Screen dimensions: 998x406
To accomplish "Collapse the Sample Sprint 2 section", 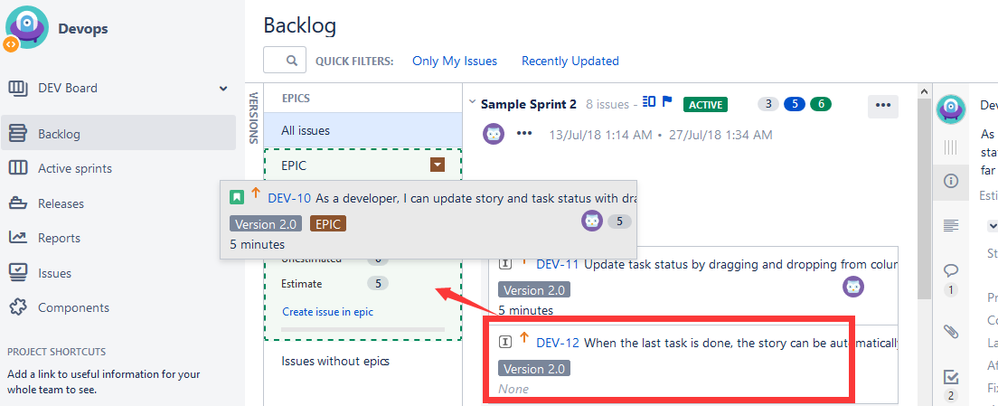I will pos(472,102).
